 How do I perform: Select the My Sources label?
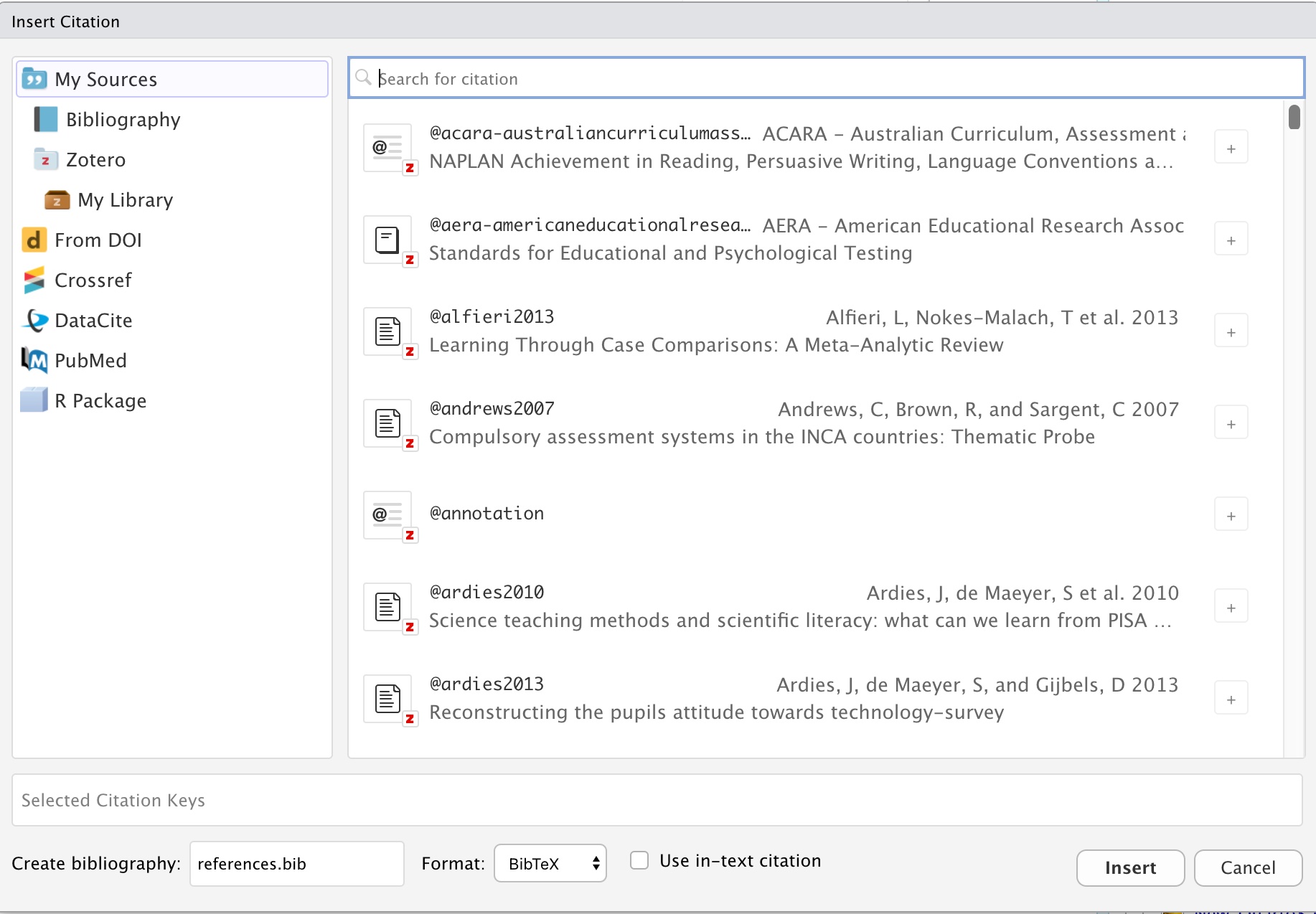[105, 79]
